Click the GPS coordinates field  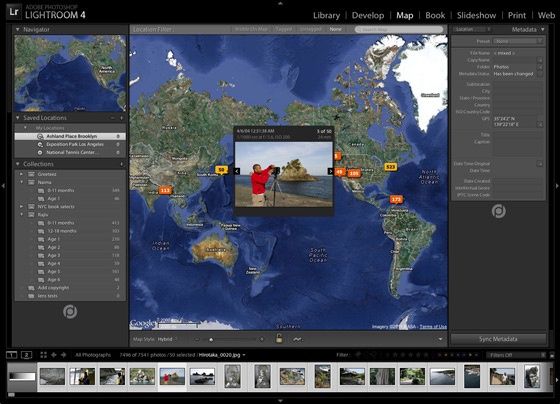pos(515,121)
